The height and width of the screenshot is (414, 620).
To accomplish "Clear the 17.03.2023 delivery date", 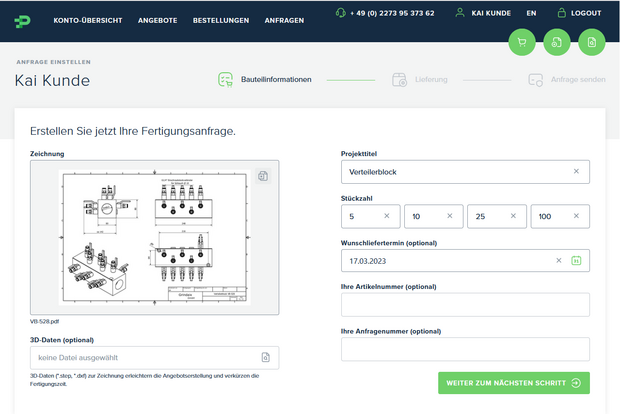I will click(x=559, y=261).
